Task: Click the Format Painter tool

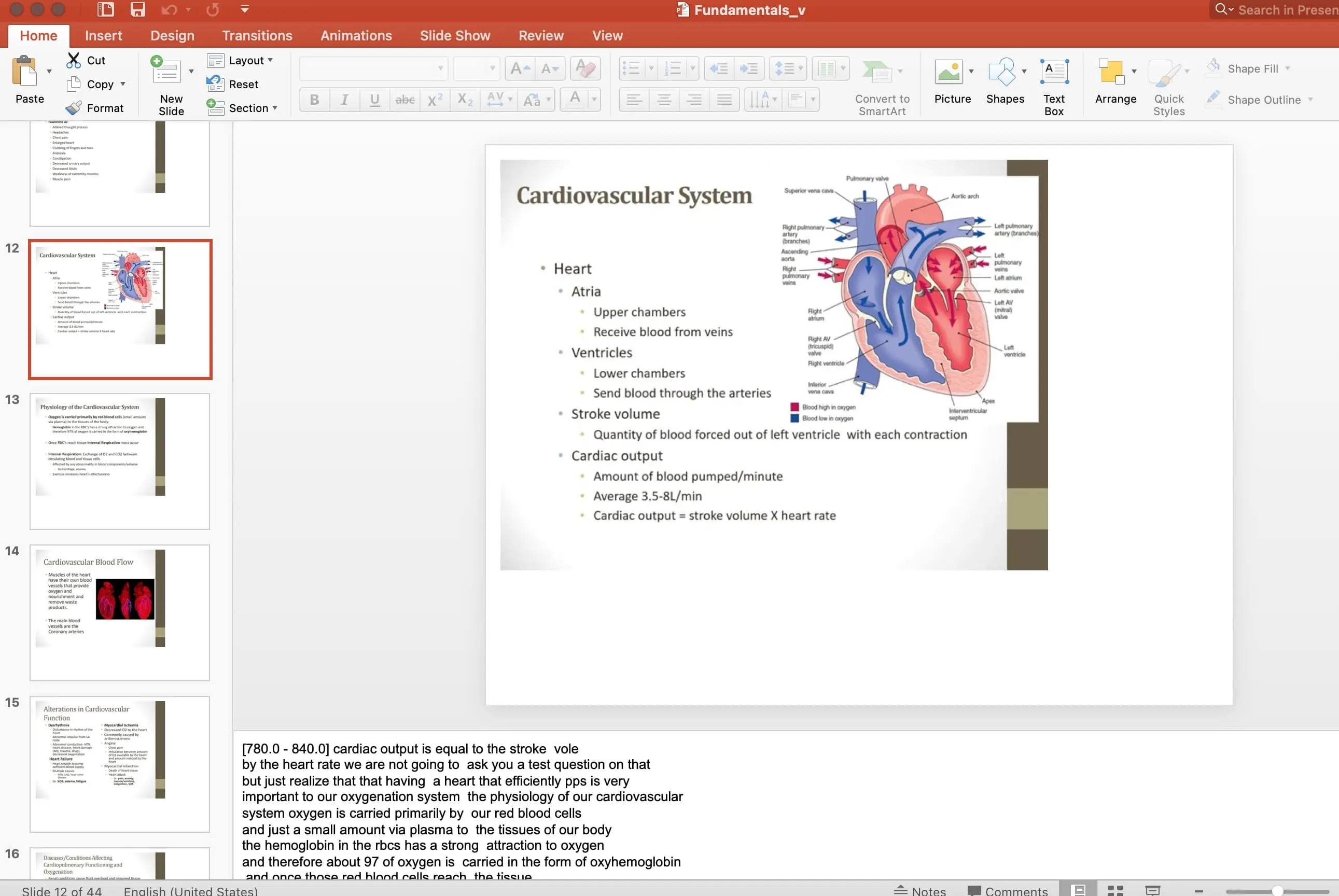Action: pos(95,107)
